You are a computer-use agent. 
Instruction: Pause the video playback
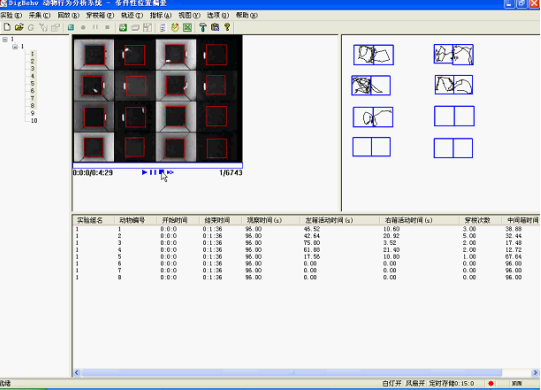point(153,172)
